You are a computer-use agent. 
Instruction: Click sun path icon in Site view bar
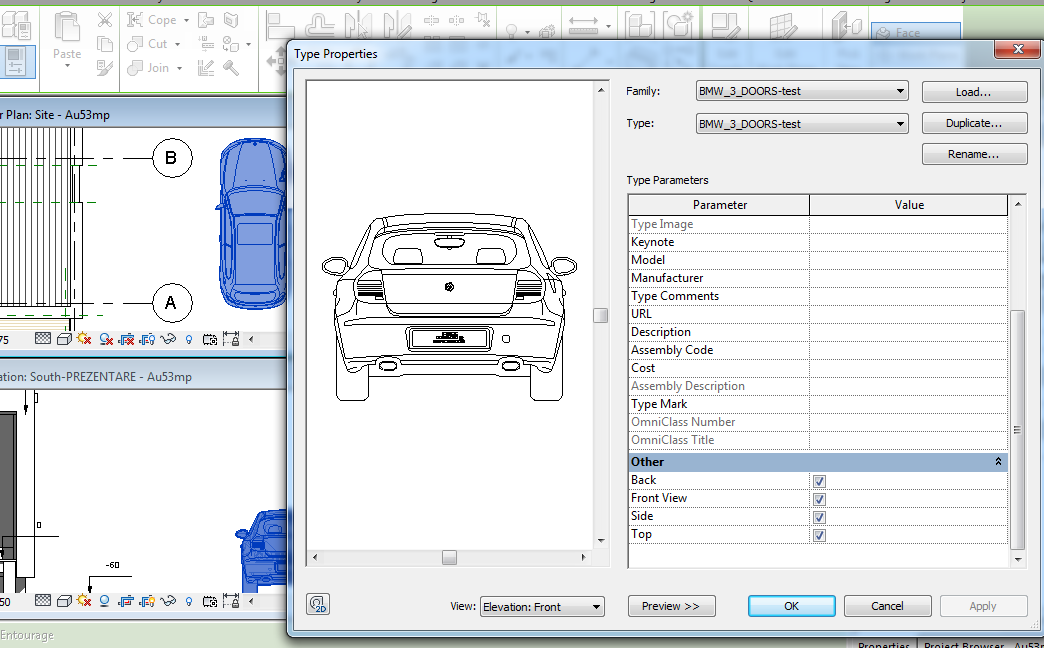[x=84, y=339]
